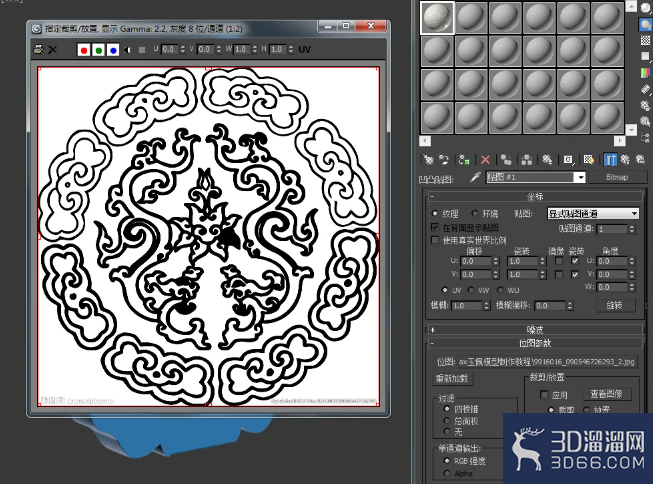Click the U offset field
This screenshot has width=653, height=484.
[x=476, y=261]
